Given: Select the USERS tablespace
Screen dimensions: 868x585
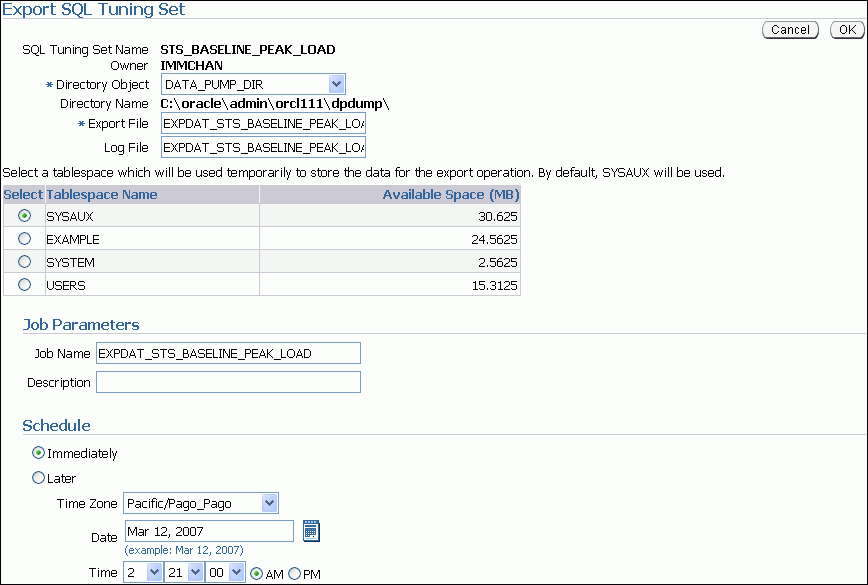Looking at the screenshot, I should click(x=23, y=285).
